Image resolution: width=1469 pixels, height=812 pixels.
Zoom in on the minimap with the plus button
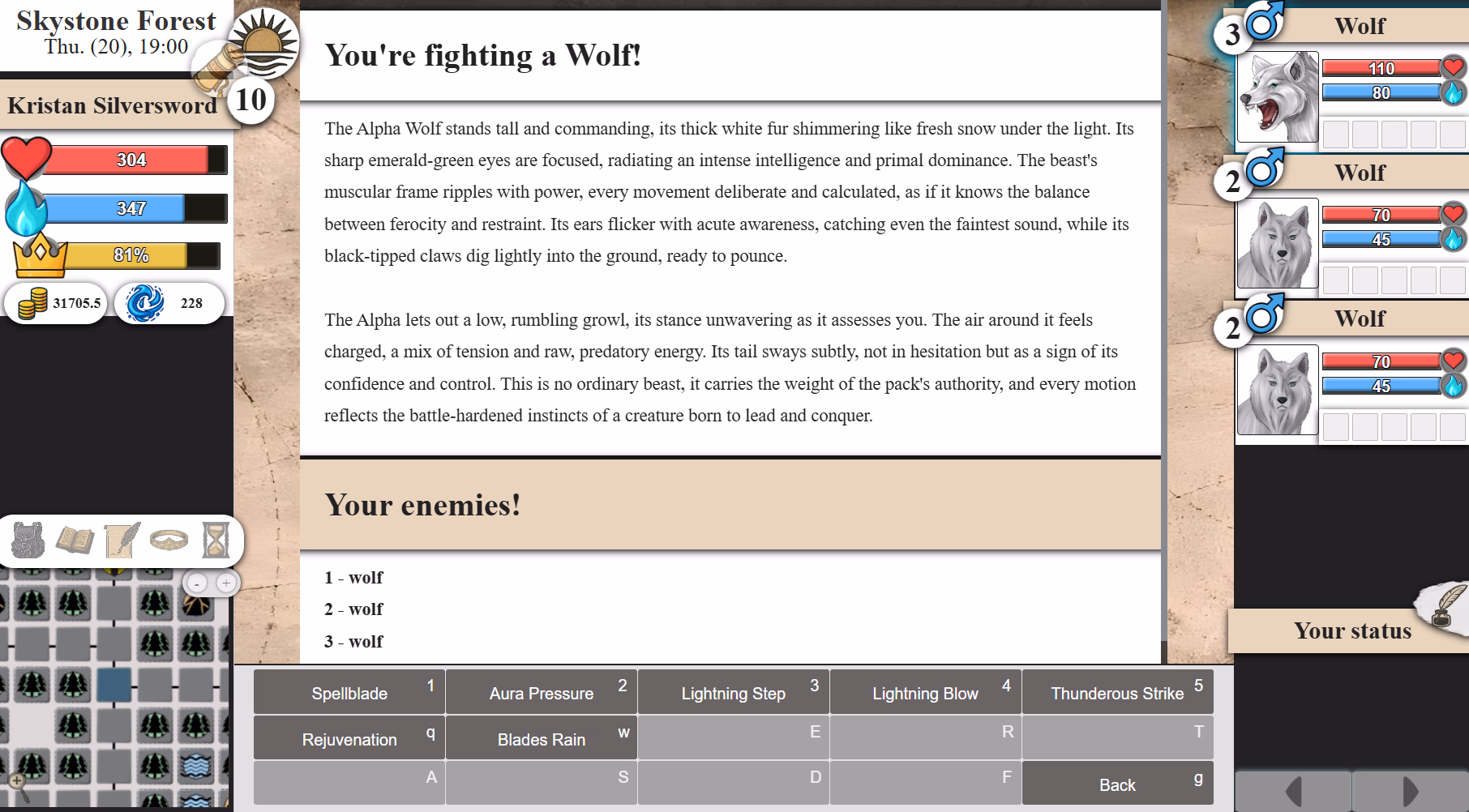coord(225,582)
